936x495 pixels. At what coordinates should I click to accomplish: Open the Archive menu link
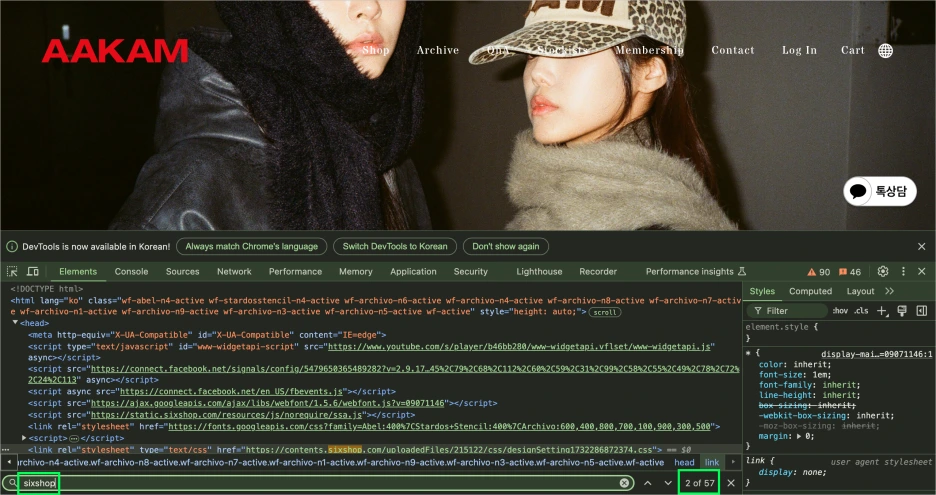(x=438, y=51)
